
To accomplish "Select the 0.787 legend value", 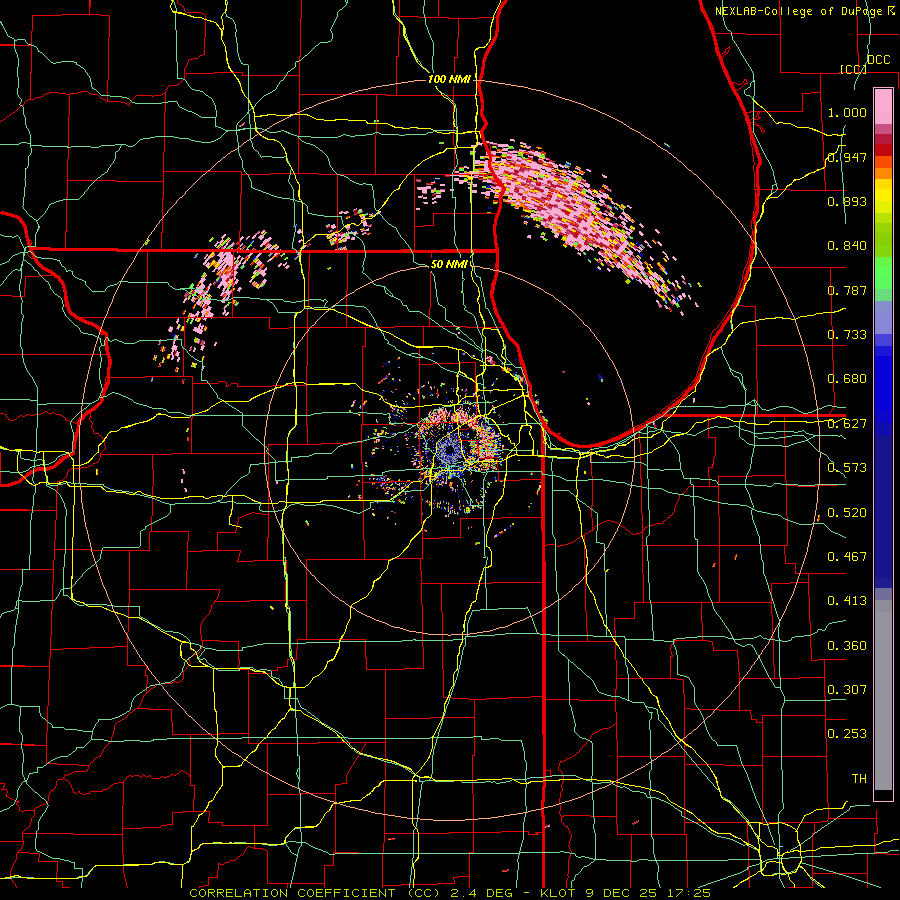I will pyautogui.click(x=847, y=290).
